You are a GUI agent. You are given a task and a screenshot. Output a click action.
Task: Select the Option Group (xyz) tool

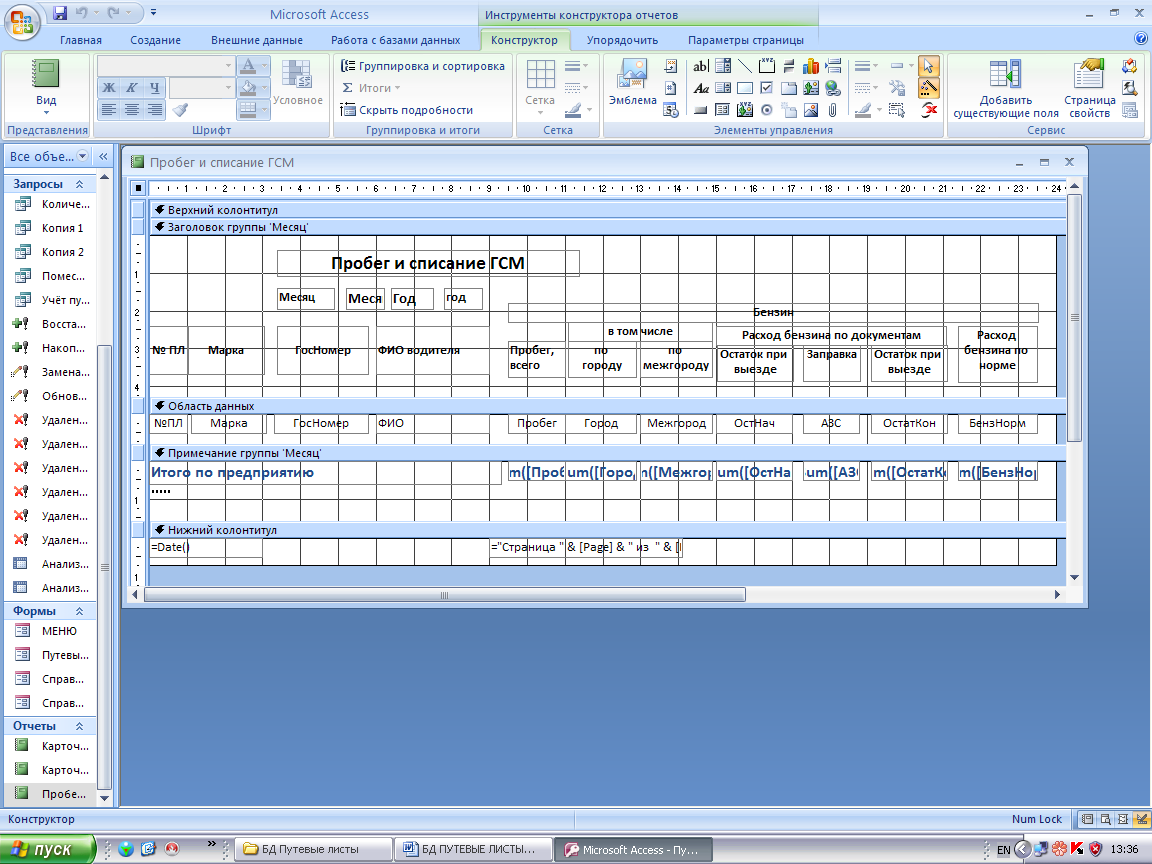(766, 66)
